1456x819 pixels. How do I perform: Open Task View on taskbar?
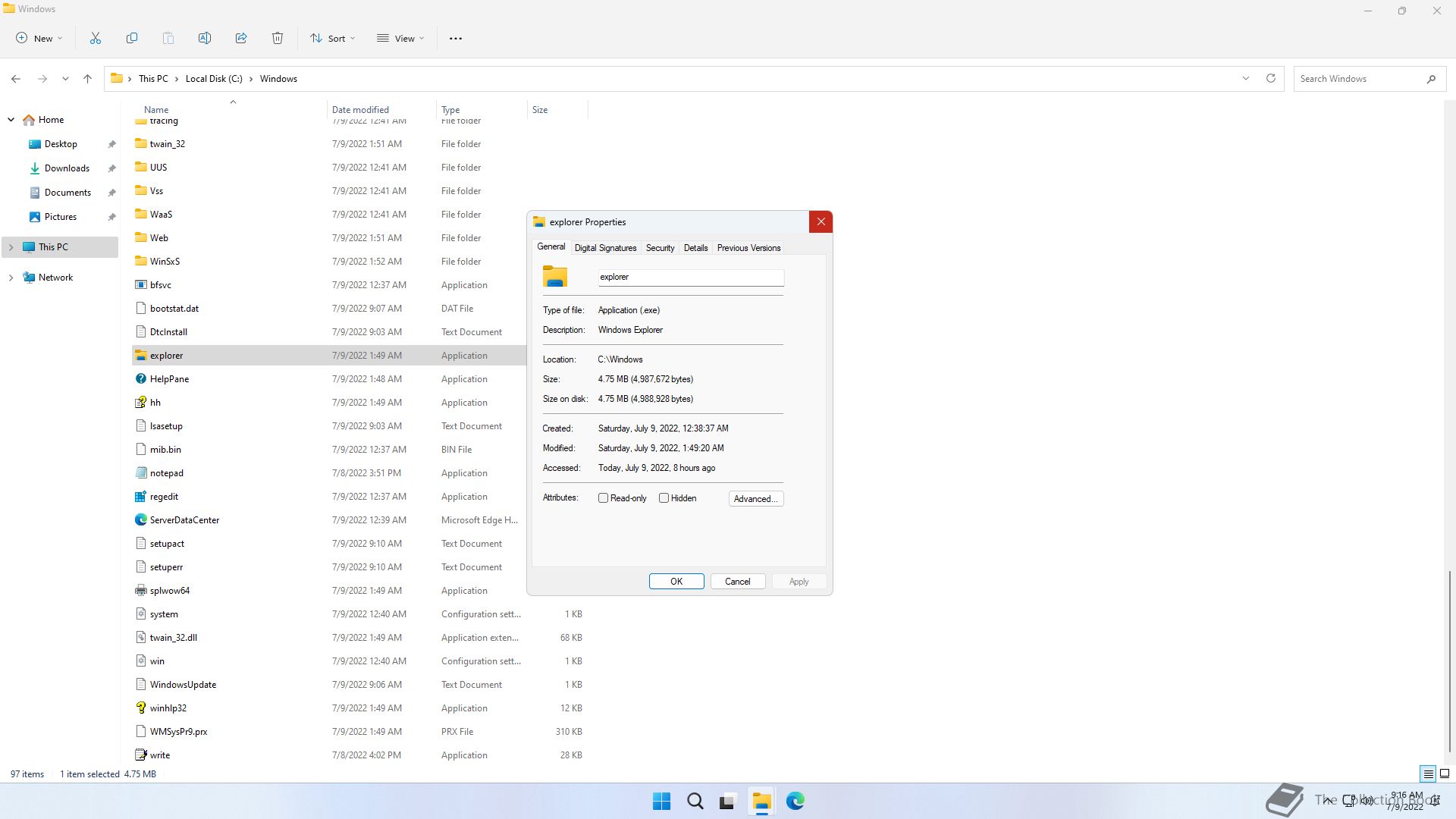[x=728, y=801]
